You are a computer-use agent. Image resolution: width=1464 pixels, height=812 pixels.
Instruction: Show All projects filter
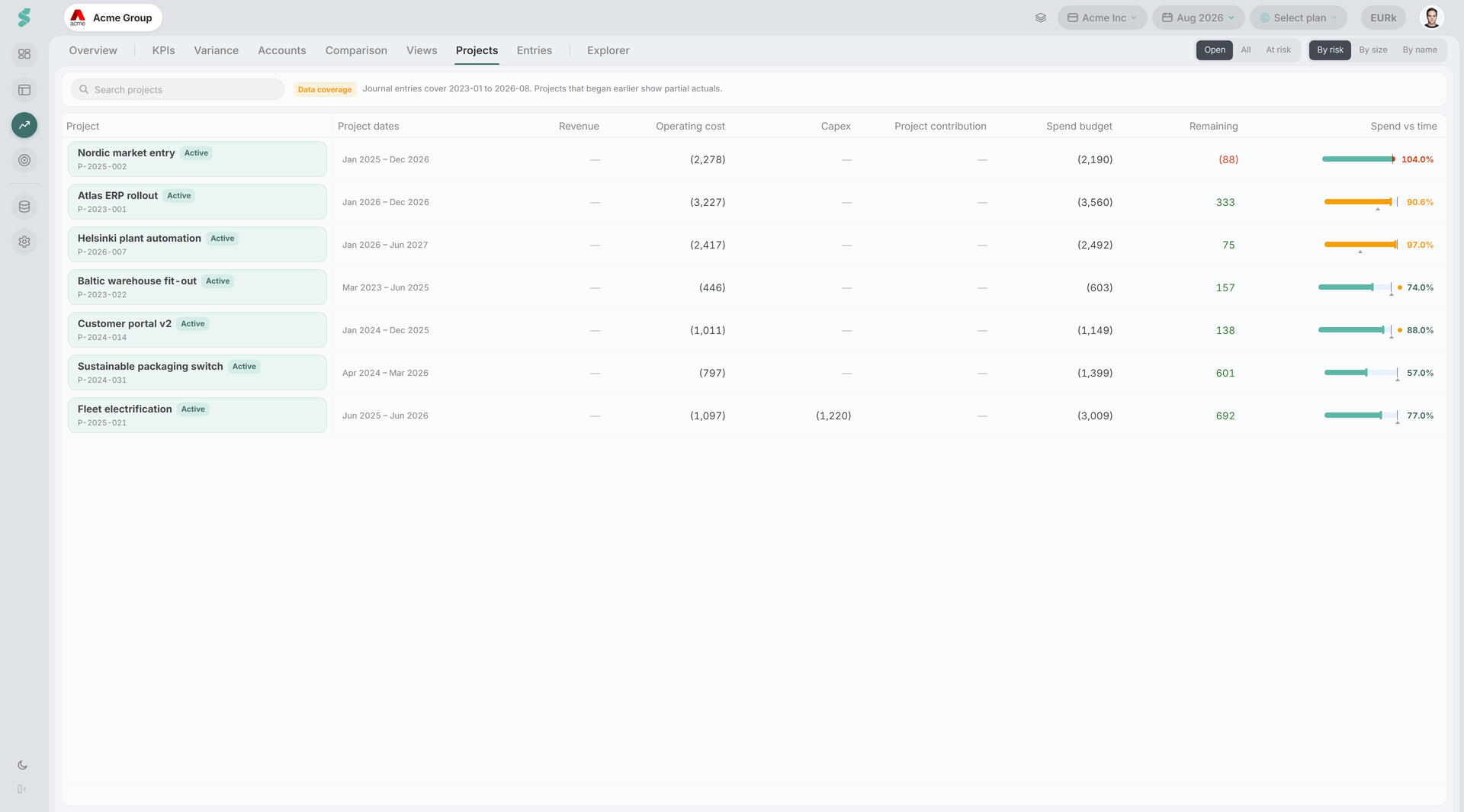[x=1246, y=50]
